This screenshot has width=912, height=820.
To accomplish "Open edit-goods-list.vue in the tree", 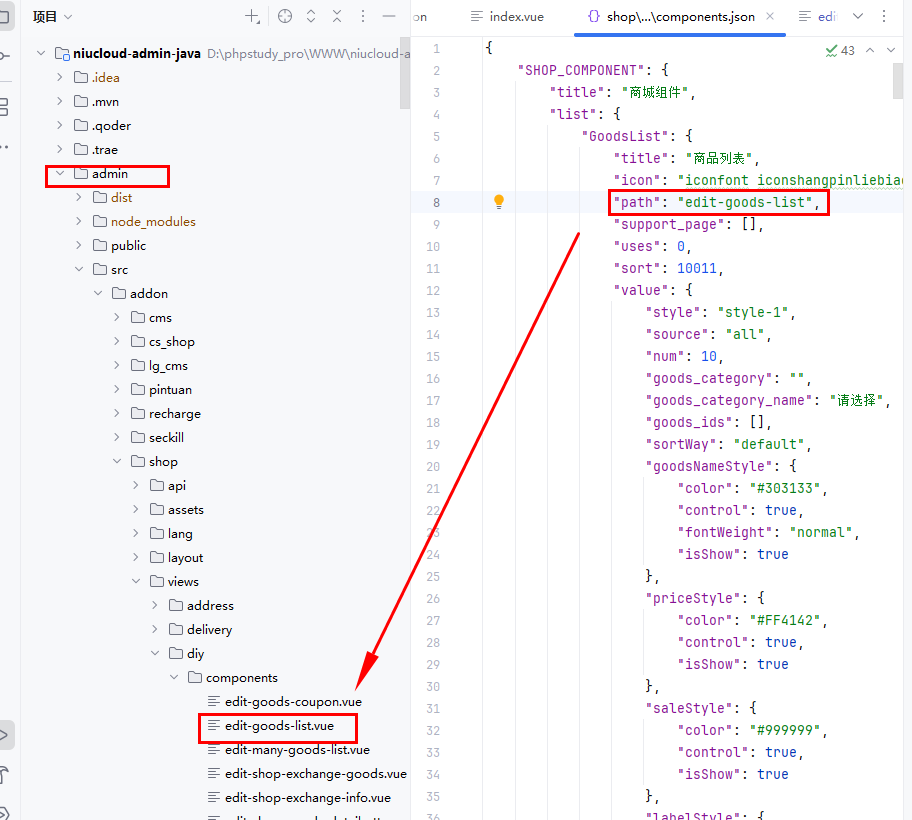I will 279,726.
